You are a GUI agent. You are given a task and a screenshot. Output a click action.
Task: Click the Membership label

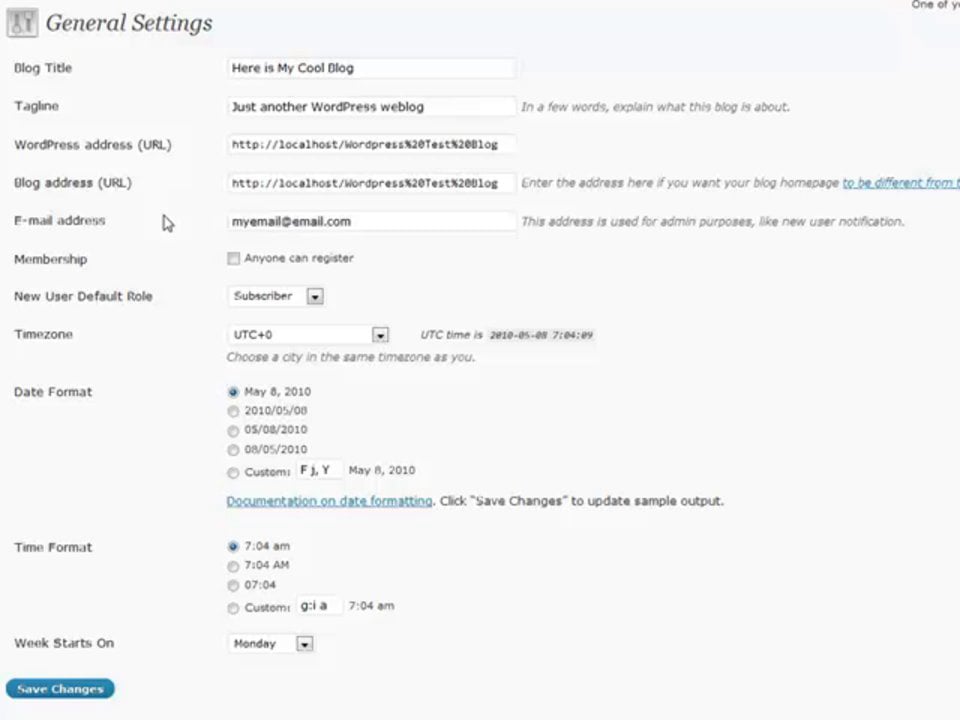(x=51, y=259)
